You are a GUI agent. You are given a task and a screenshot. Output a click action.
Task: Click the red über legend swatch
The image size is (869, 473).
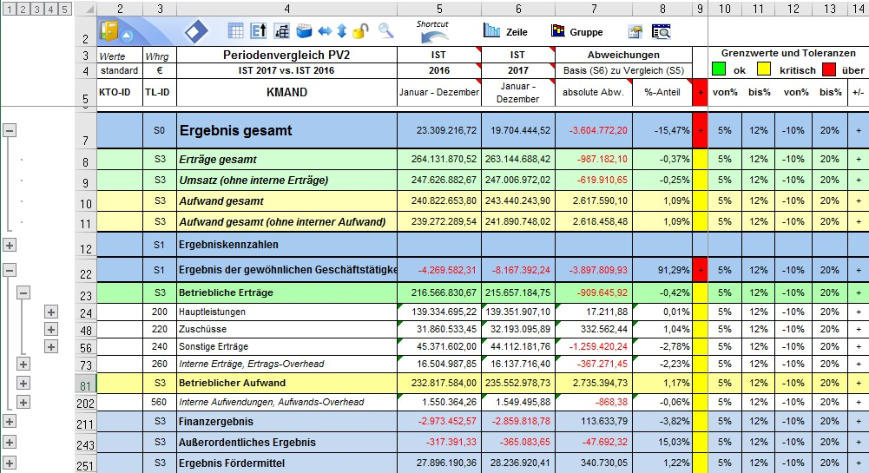click(x=829, y=70)
